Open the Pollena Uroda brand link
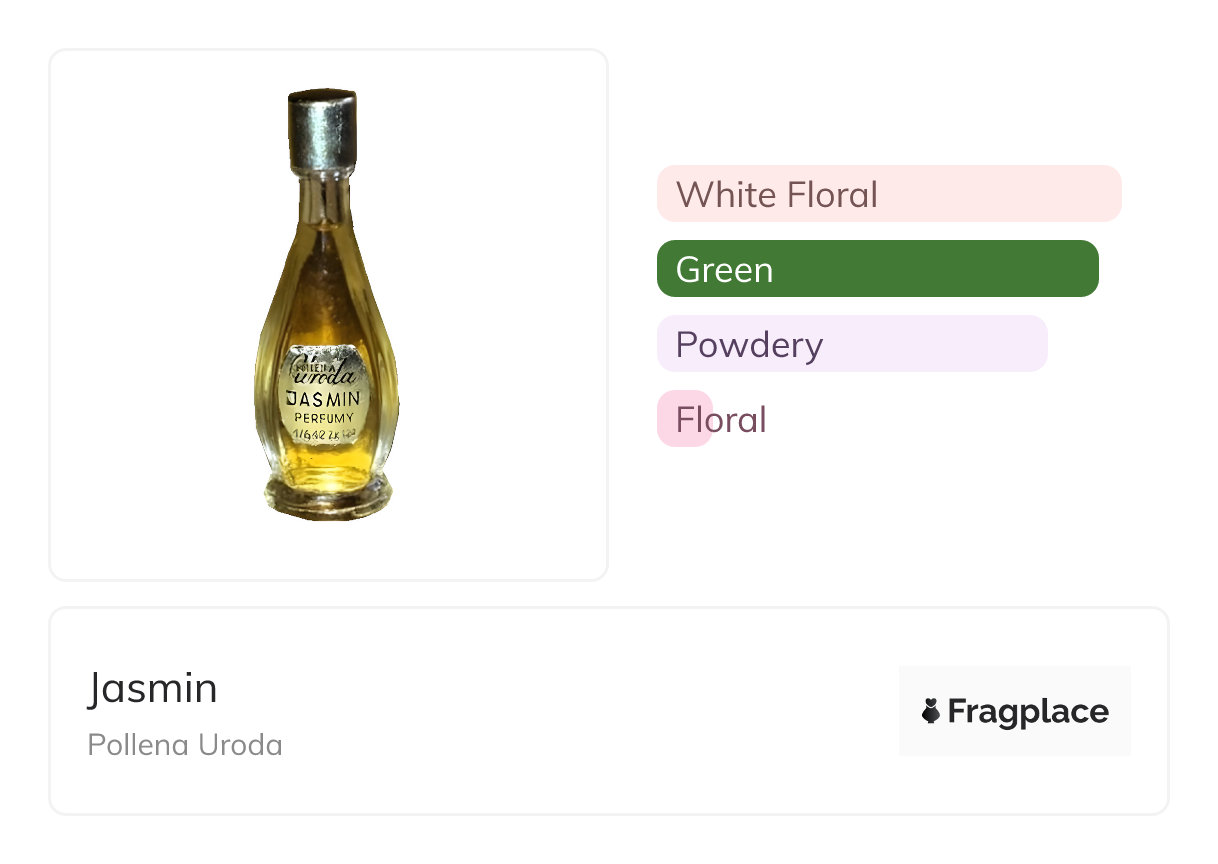This screenshot has width=1218, height=864. (x=185, y=745)
